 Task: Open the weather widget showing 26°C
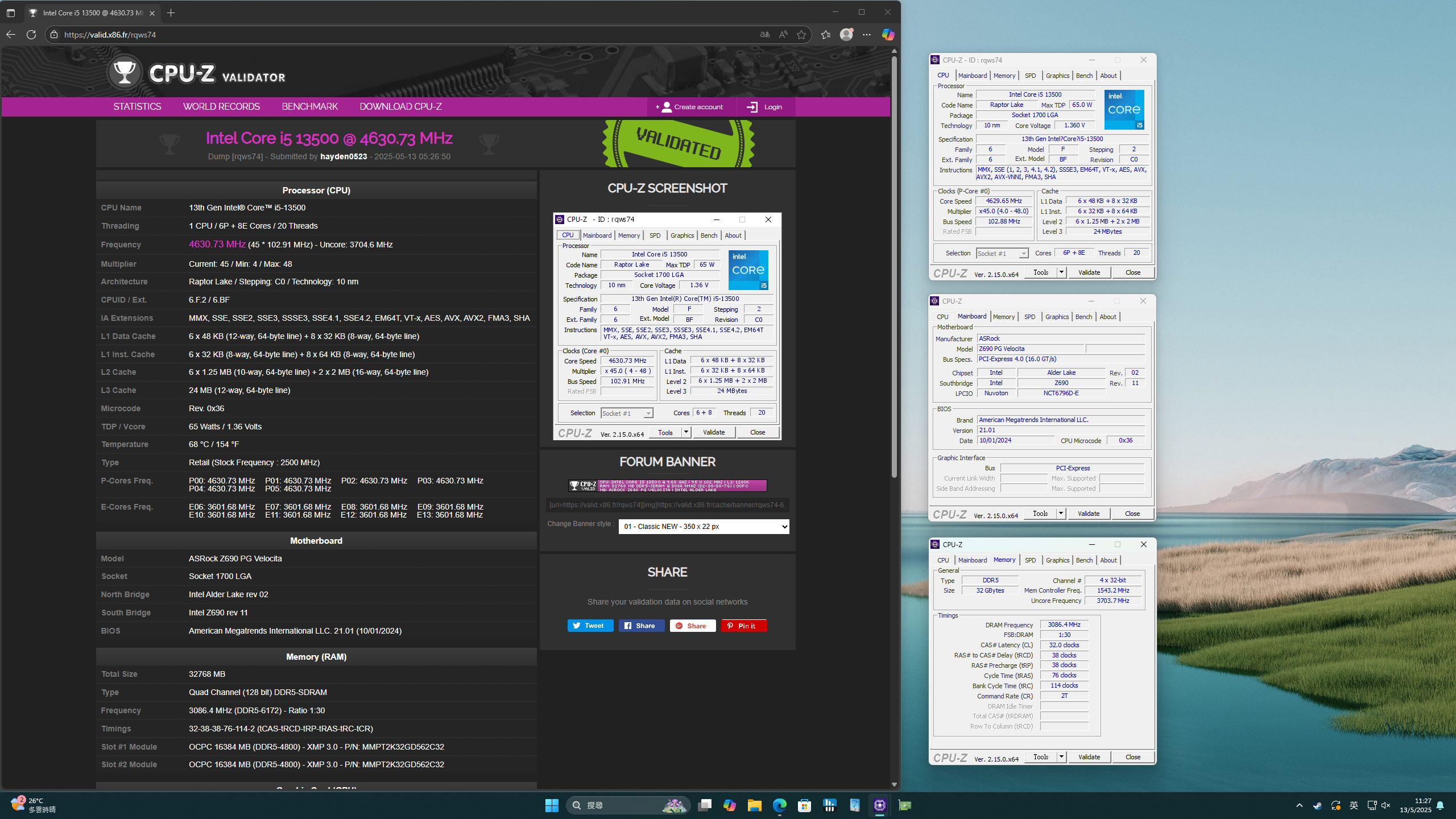34,805
